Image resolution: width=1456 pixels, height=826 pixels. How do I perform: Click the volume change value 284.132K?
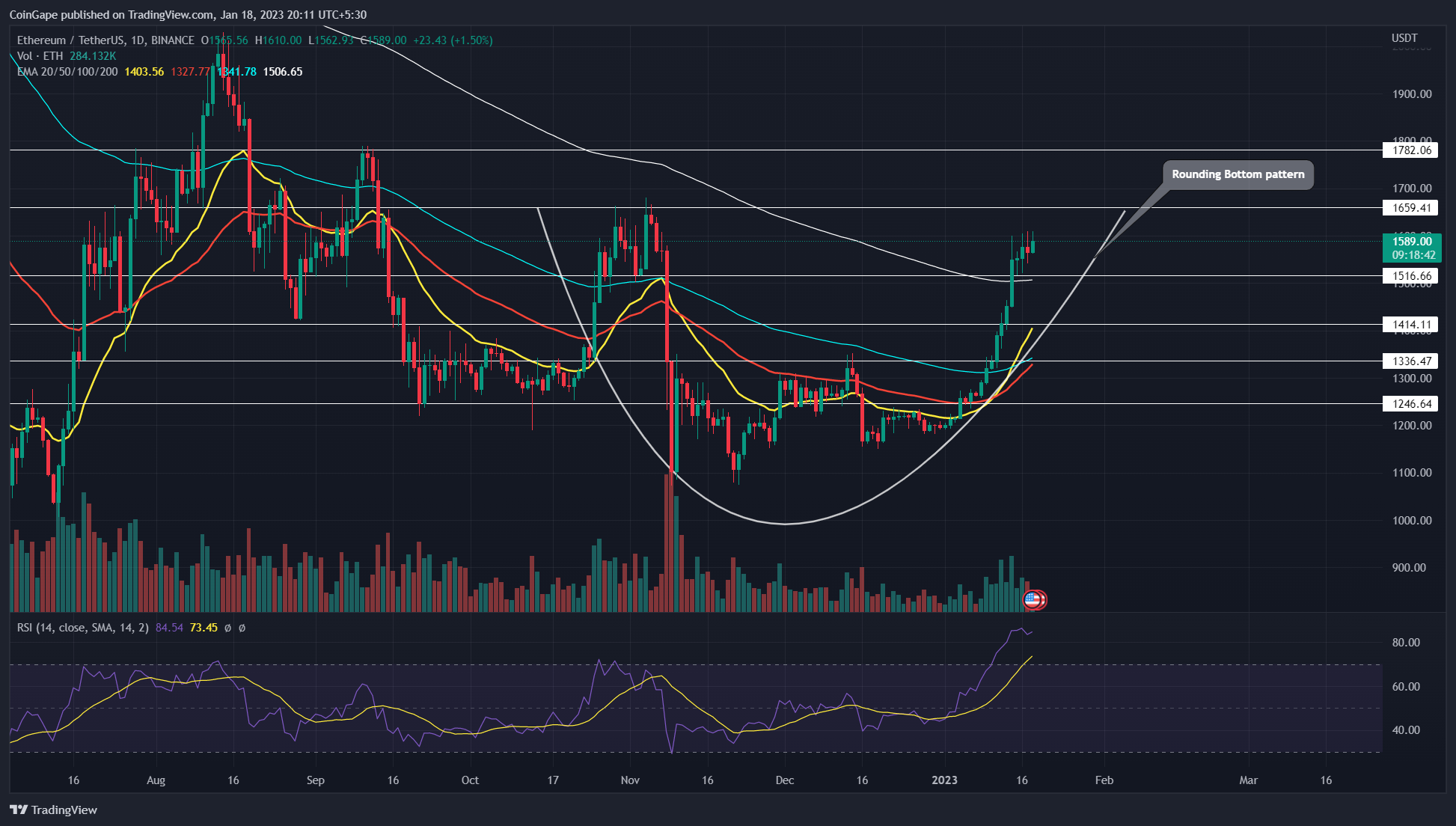coord(93,56)
